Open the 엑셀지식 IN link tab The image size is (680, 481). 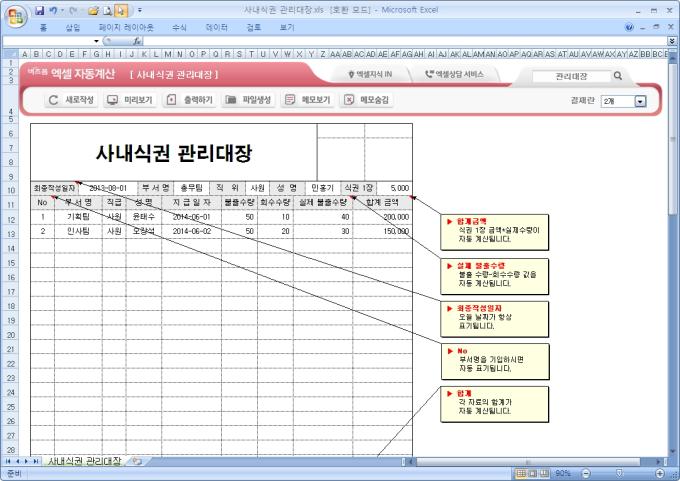click(x=370, y=75)
